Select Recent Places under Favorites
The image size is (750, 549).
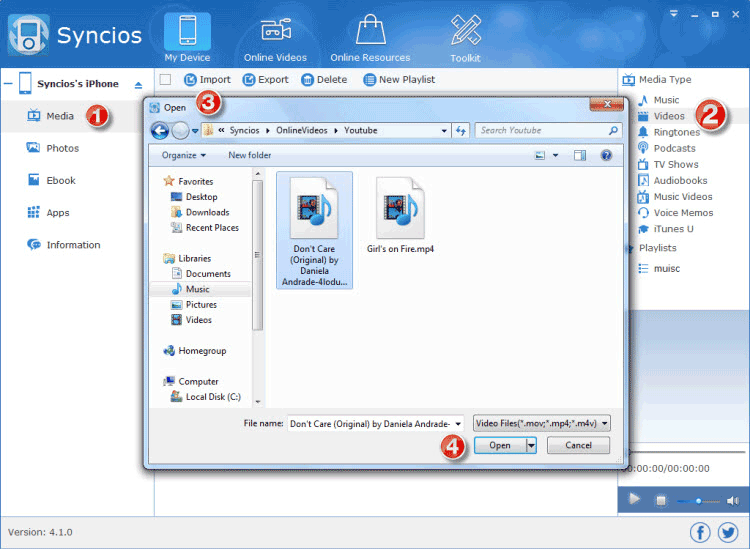click(205, 228)
